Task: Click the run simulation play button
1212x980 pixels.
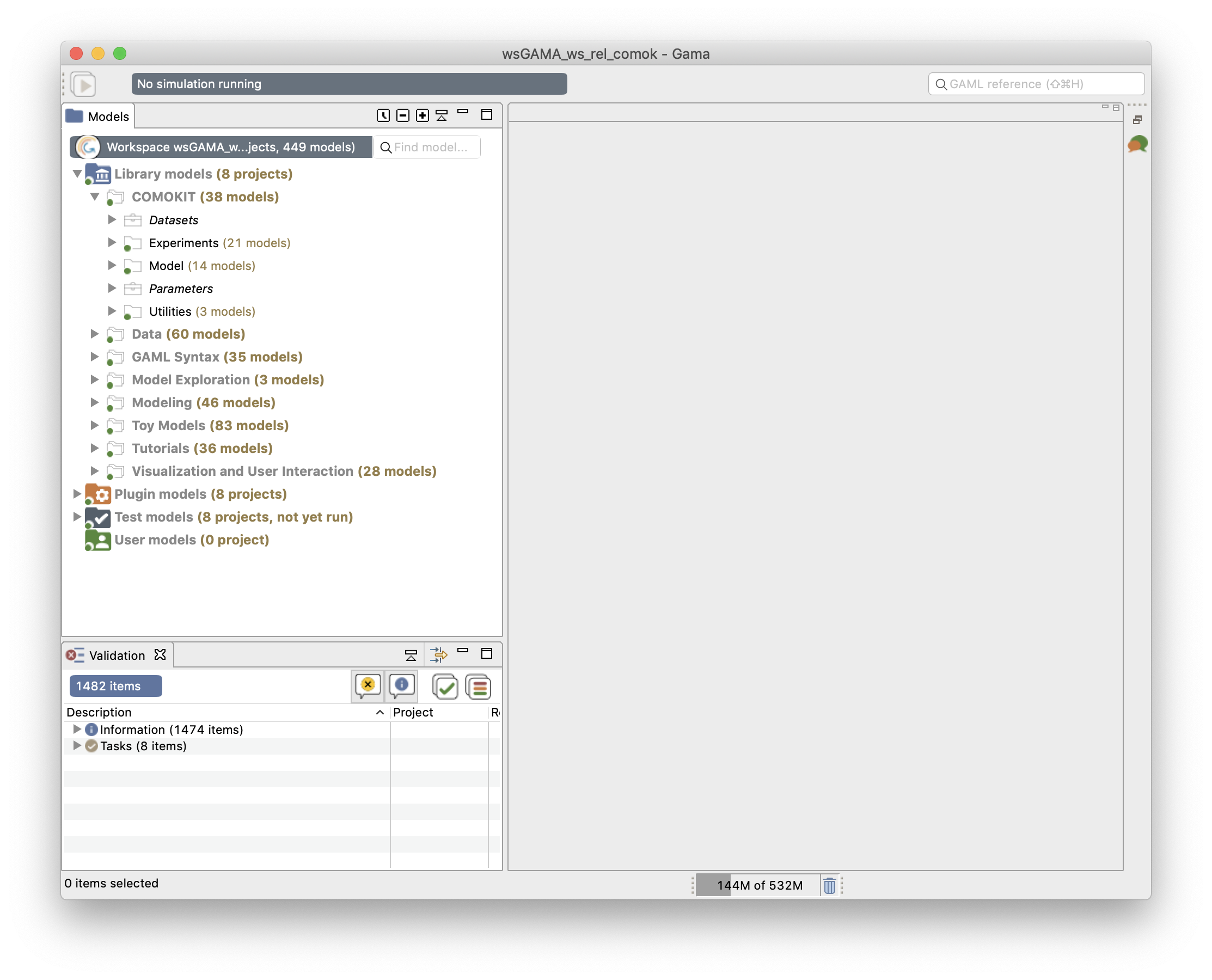Action: tap(85, 84)
